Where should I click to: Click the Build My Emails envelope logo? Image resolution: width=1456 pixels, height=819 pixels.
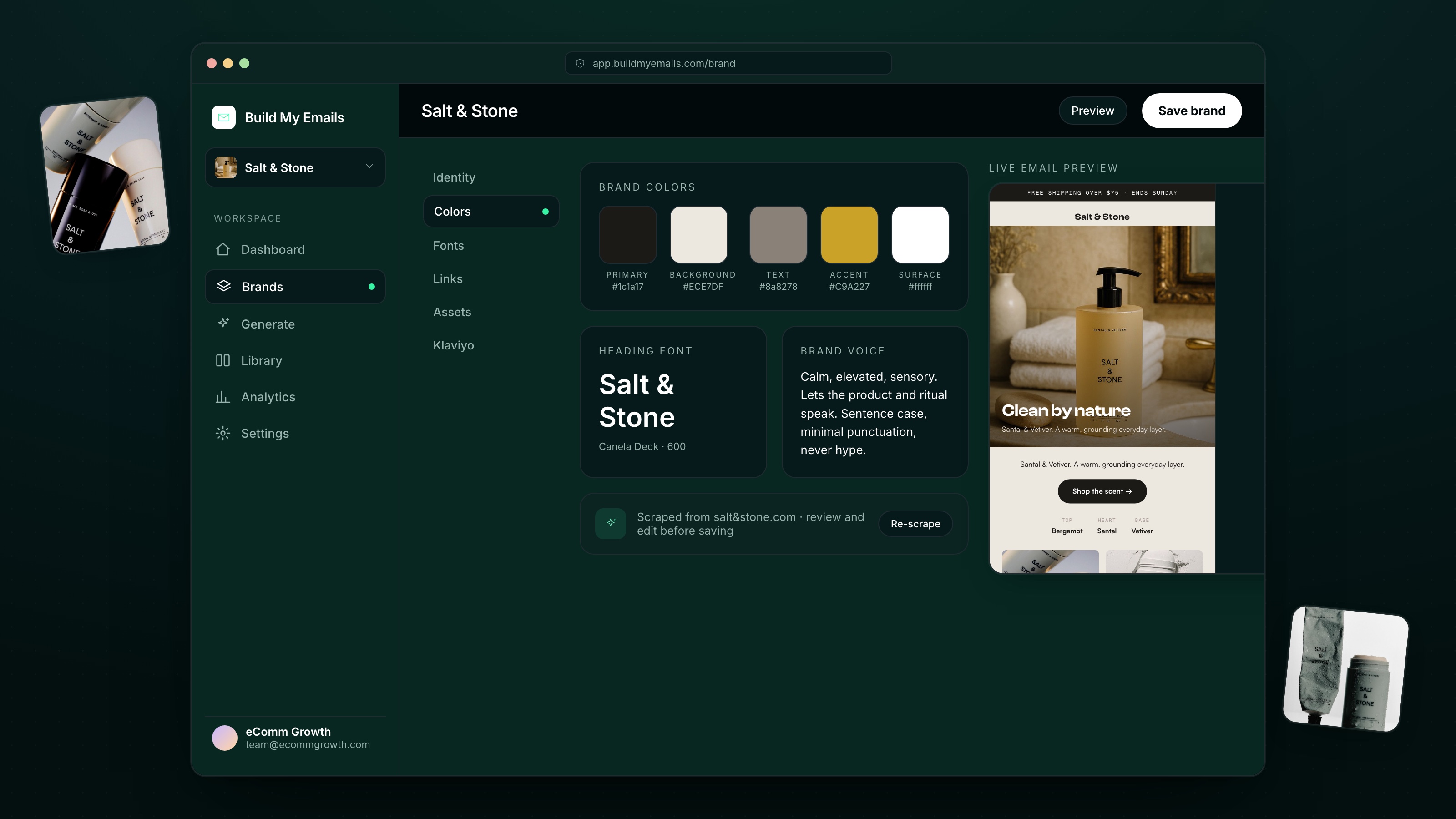[224, 117]
